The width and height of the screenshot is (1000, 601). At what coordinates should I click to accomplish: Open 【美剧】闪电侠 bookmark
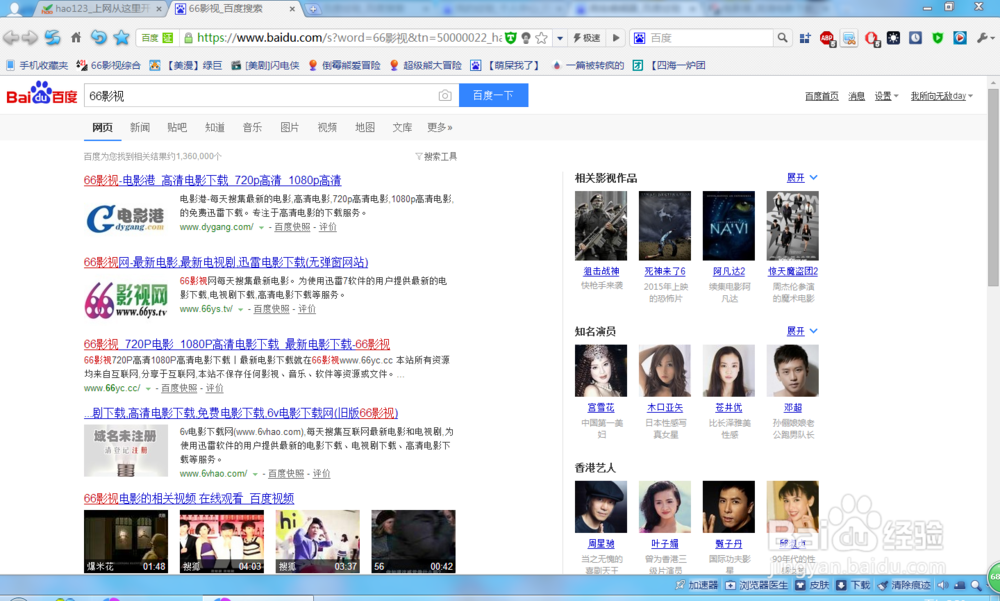click(265, 65)
